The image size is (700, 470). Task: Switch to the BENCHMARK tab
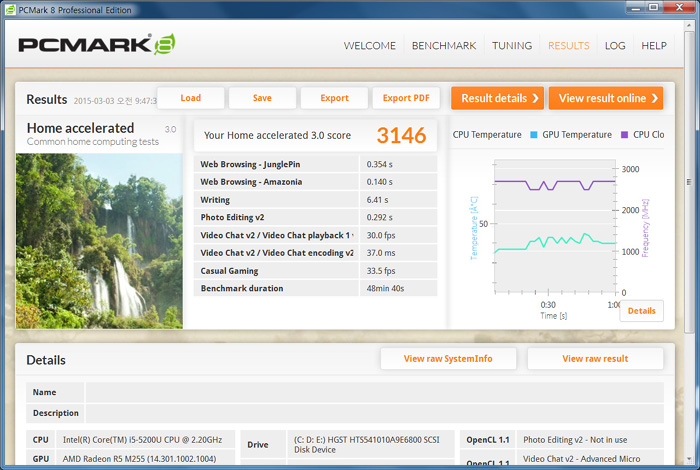444,46
